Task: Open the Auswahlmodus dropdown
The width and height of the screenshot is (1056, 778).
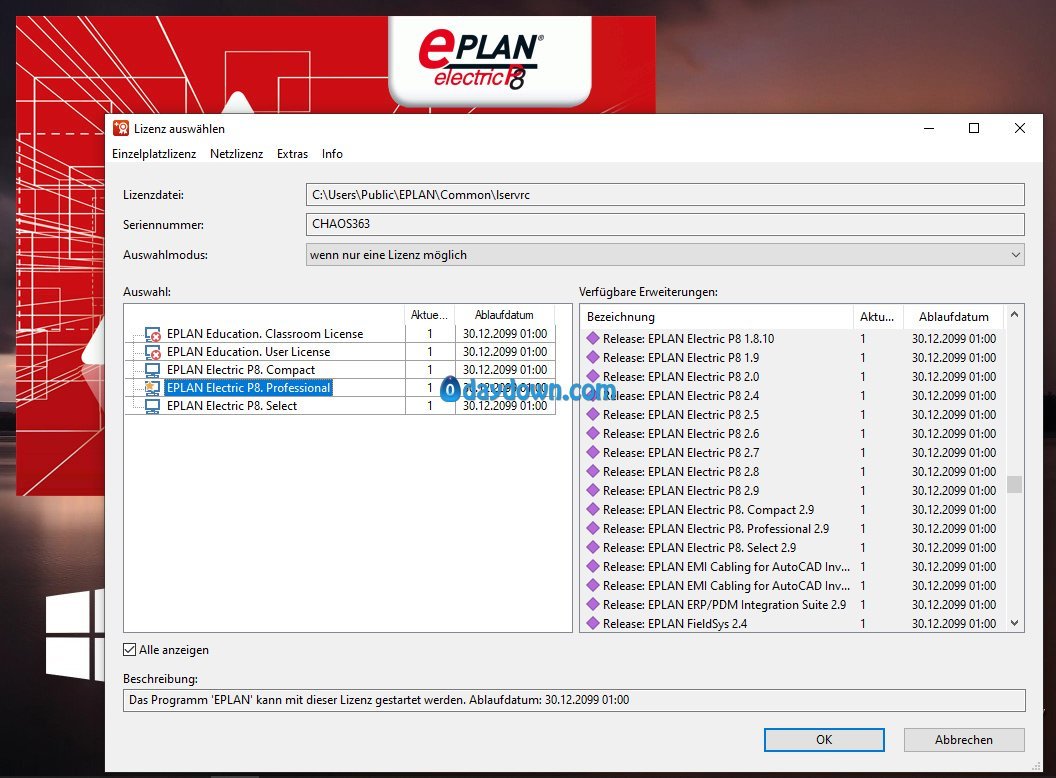Action: (x=665, y=255)
